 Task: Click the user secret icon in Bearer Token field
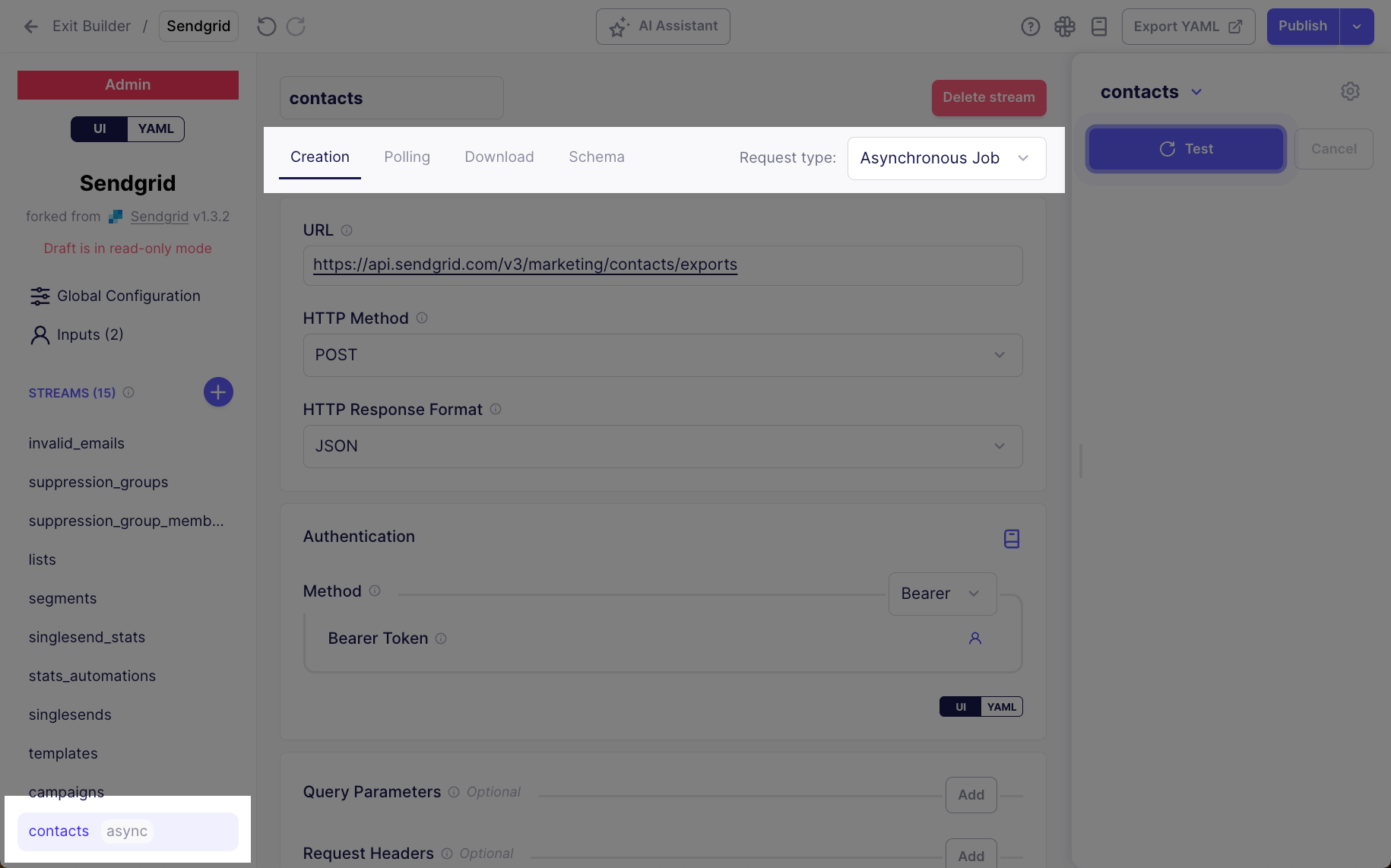coord(975,638)
